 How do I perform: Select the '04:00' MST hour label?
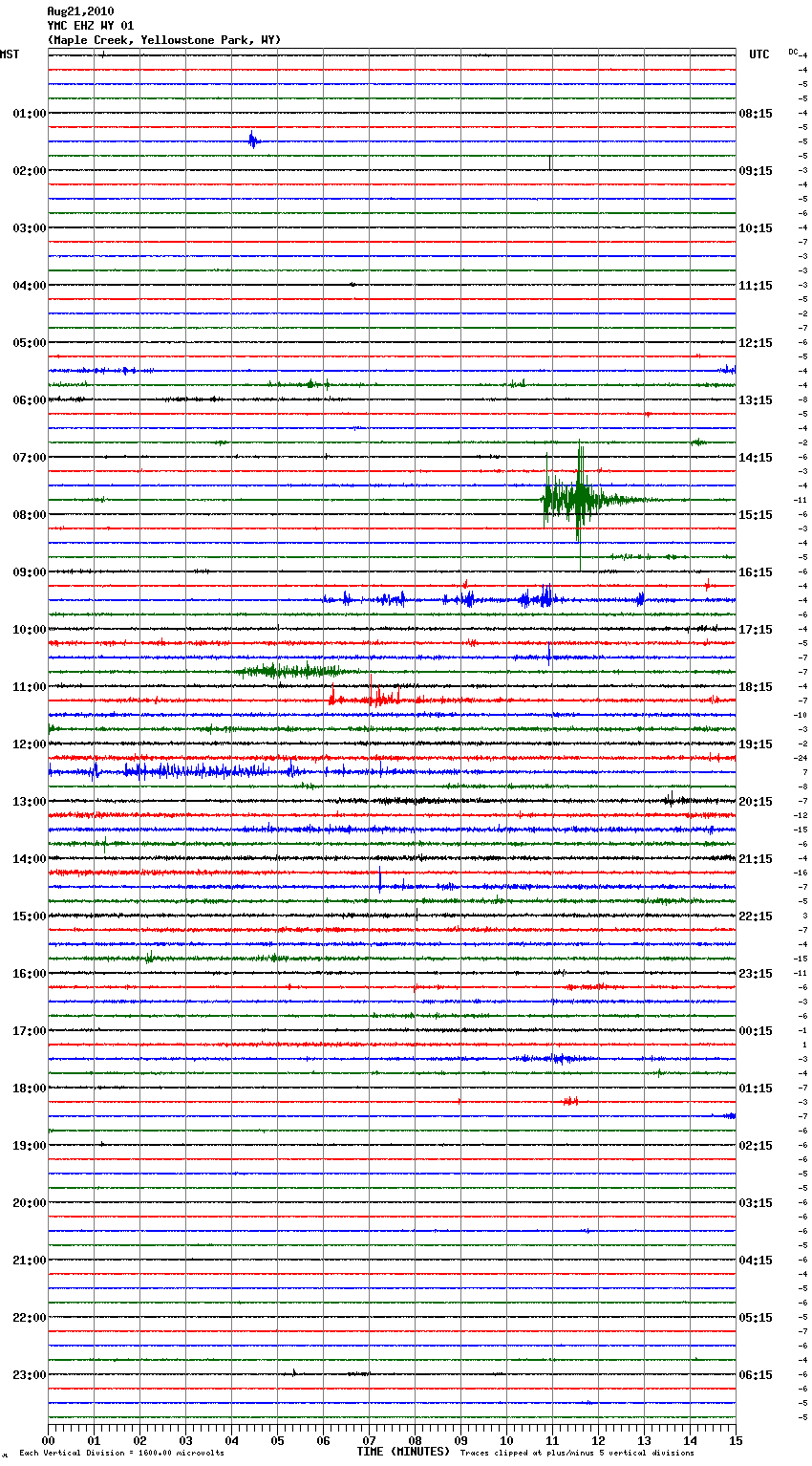pos(30,286)
